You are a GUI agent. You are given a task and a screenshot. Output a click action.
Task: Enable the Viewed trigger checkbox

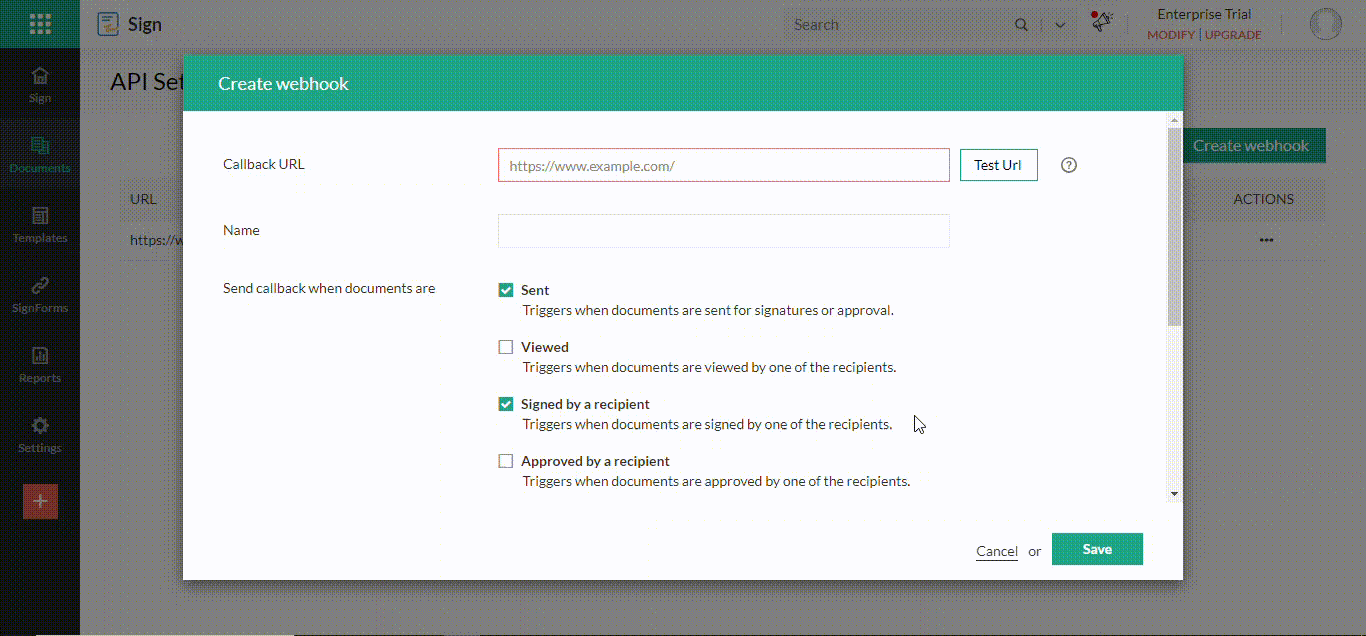click(506, 346)
